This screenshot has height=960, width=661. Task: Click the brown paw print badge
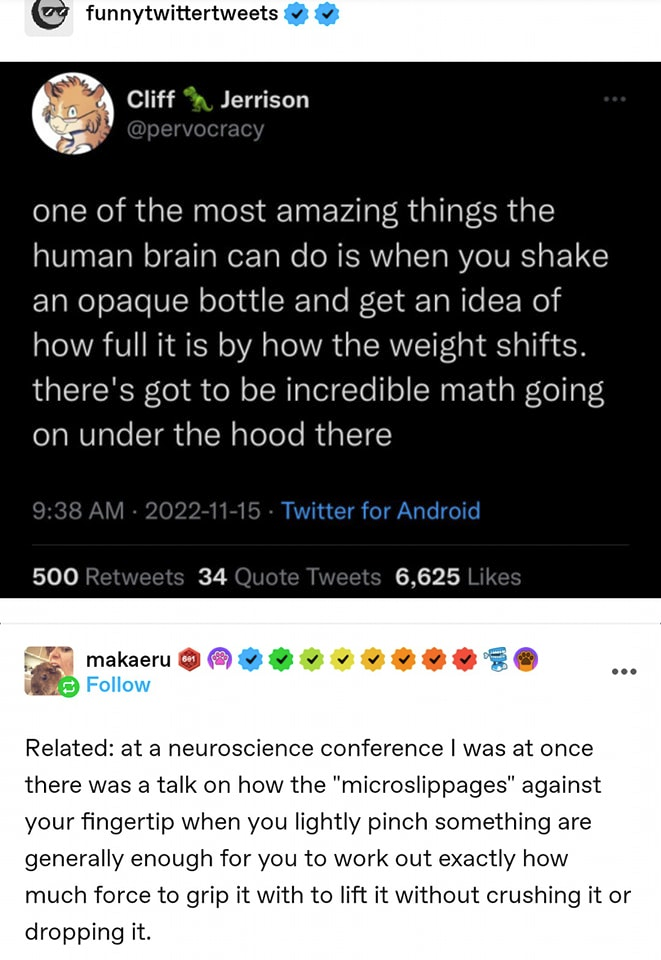point(526,659)
